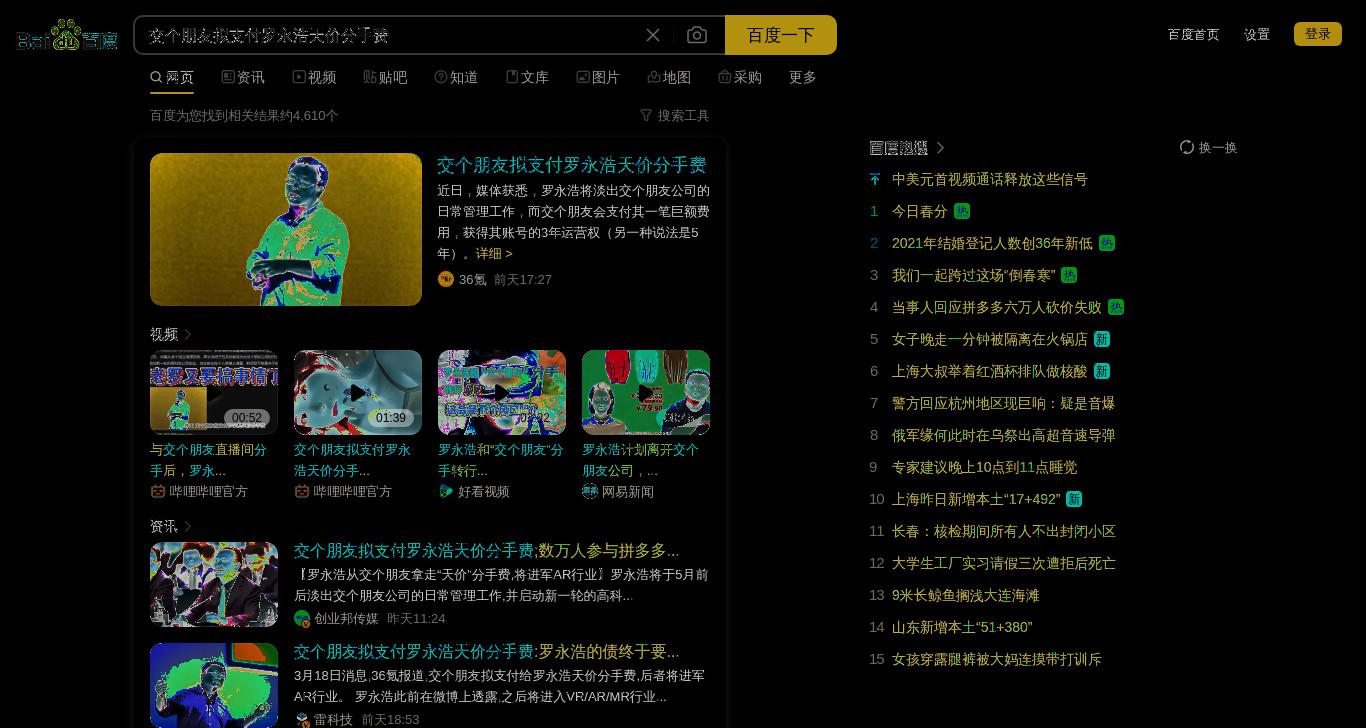Switch to the 采购 tab
This screenshot has width=1366, height=728.
pyautogui.click(x=740, y=77)
